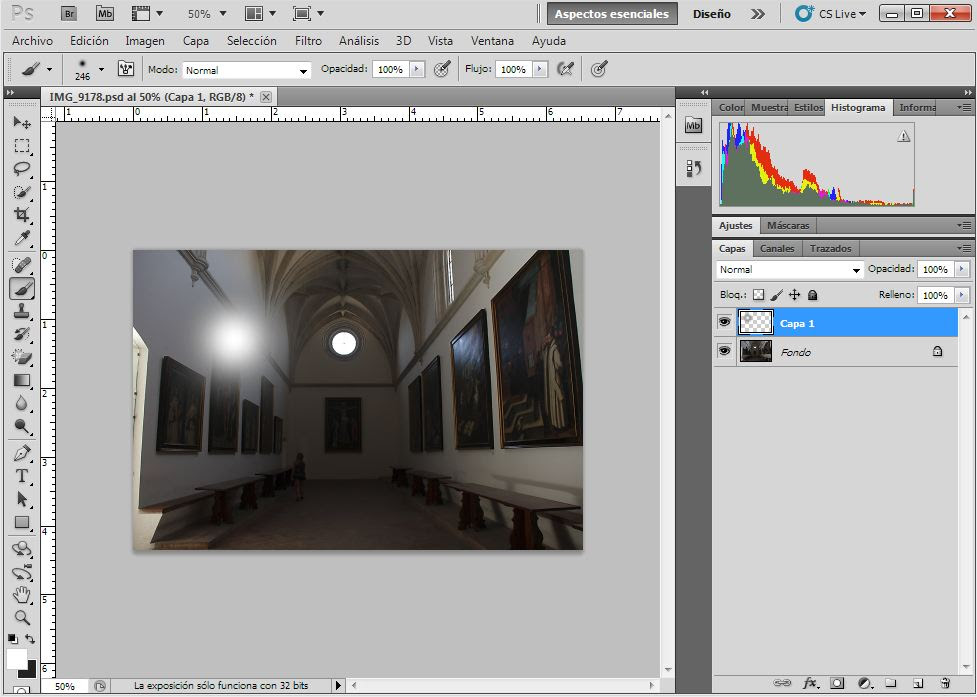The width and height of the screenshot is (977, 697).
Task: Select the Blur tool
Action: pos(22,403)
